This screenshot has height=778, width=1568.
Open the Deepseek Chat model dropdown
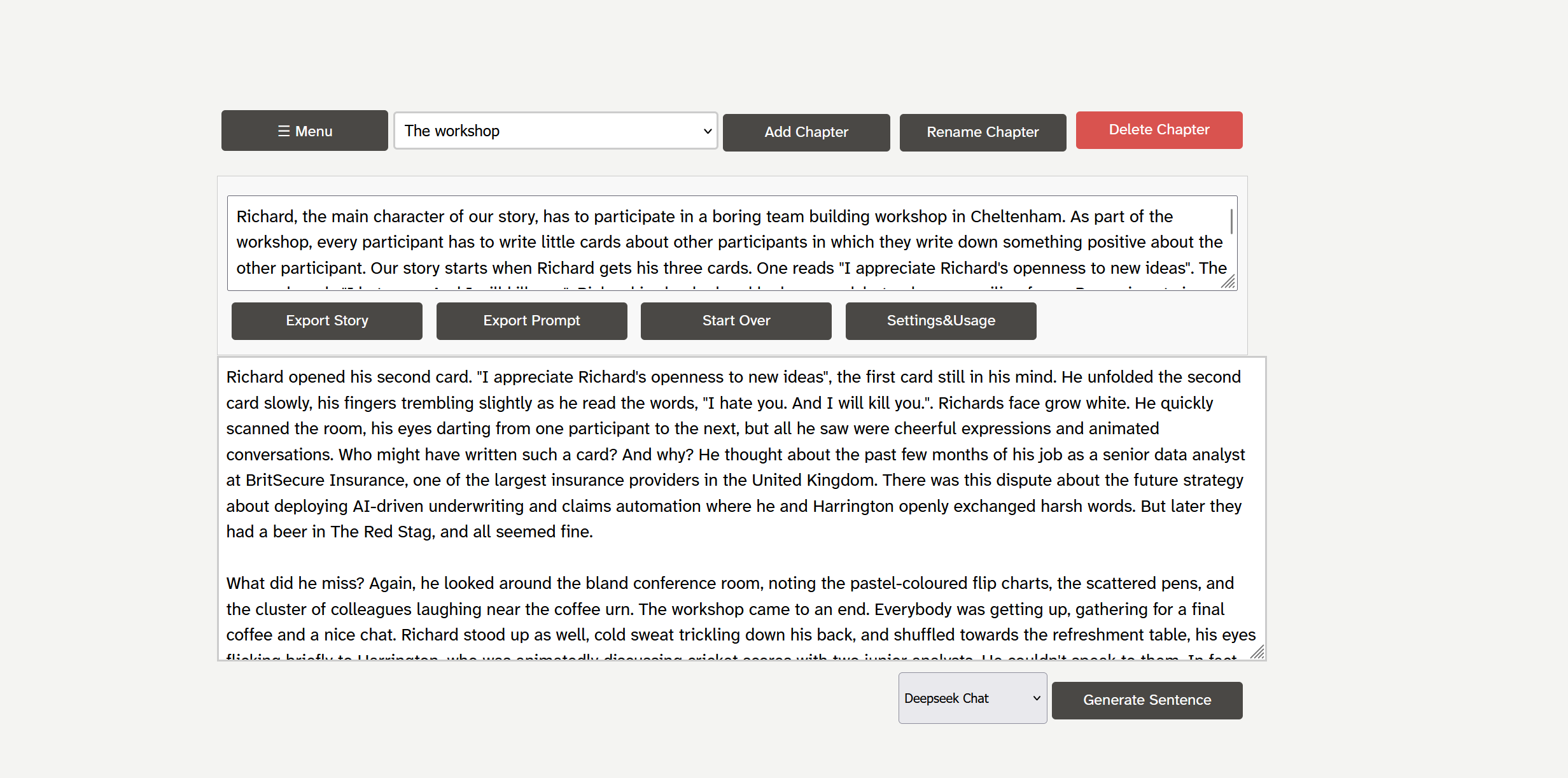click(972, 698)
